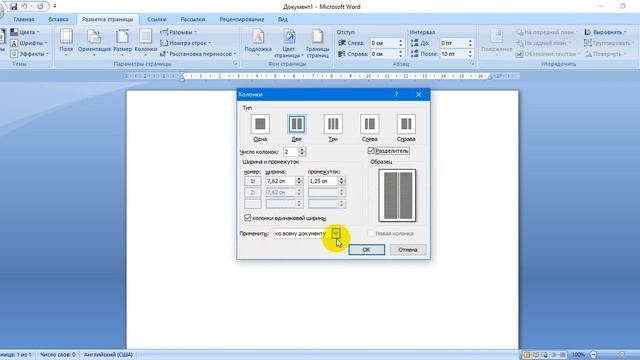Decrease the После spacing with down arrow

(470, 56)
